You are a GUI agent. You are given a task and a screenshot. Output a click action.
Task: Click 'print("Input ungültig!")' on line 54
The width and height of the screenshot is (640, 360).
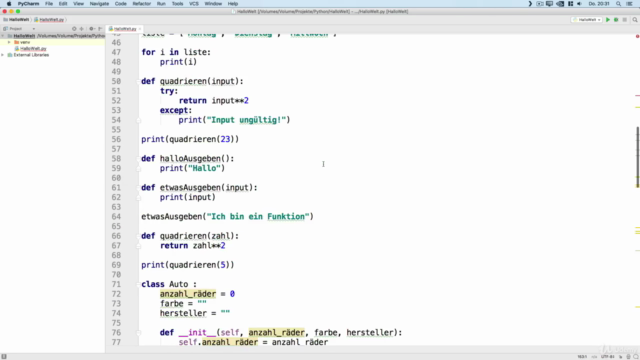(234, 120)
